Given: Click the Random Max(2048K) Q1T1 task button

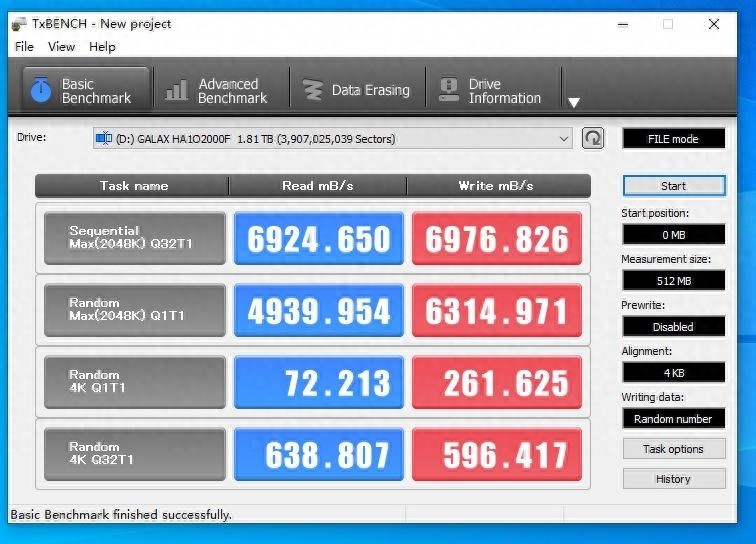Looking at the screenshot, I should click(135, 310).
